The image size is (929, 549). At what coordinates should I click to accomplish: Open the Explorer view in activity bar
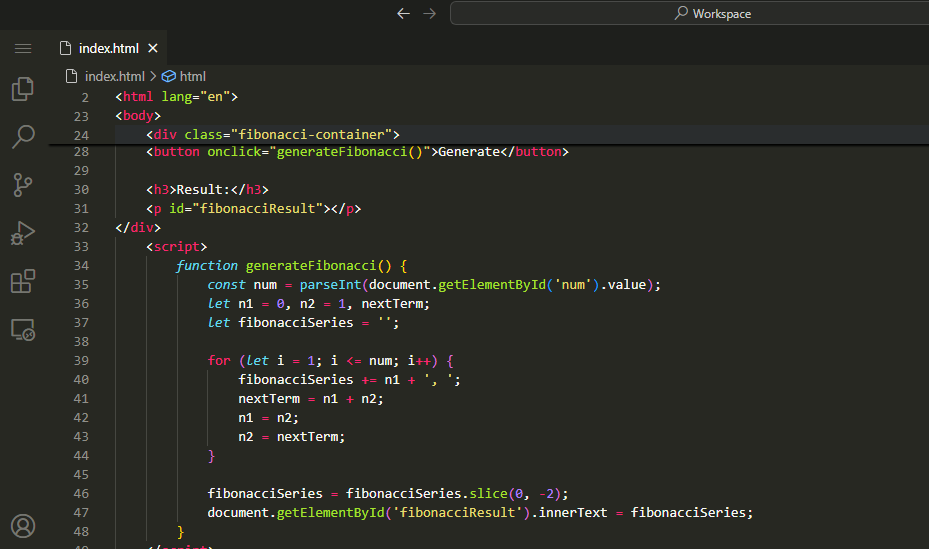pyautogui.click(x=23, y=89)
